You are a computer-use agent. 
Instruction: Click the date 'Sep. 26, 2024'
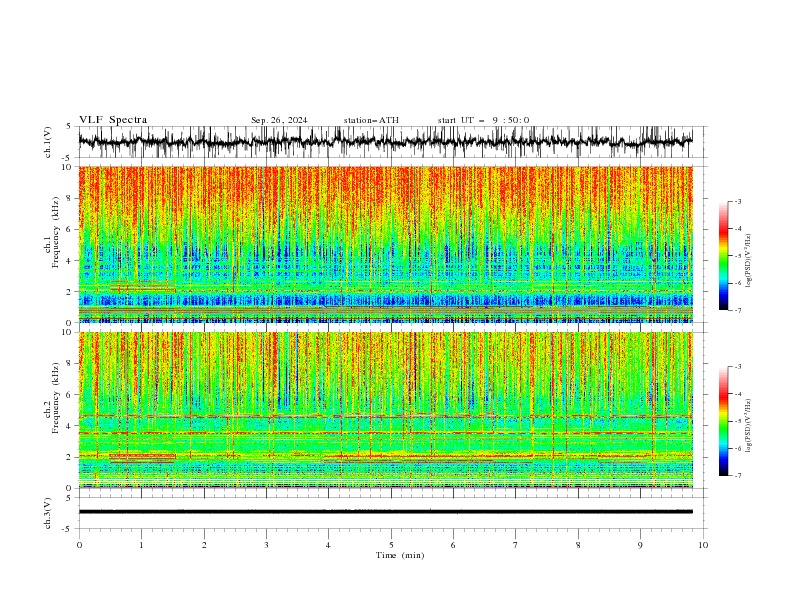(279, 120)
